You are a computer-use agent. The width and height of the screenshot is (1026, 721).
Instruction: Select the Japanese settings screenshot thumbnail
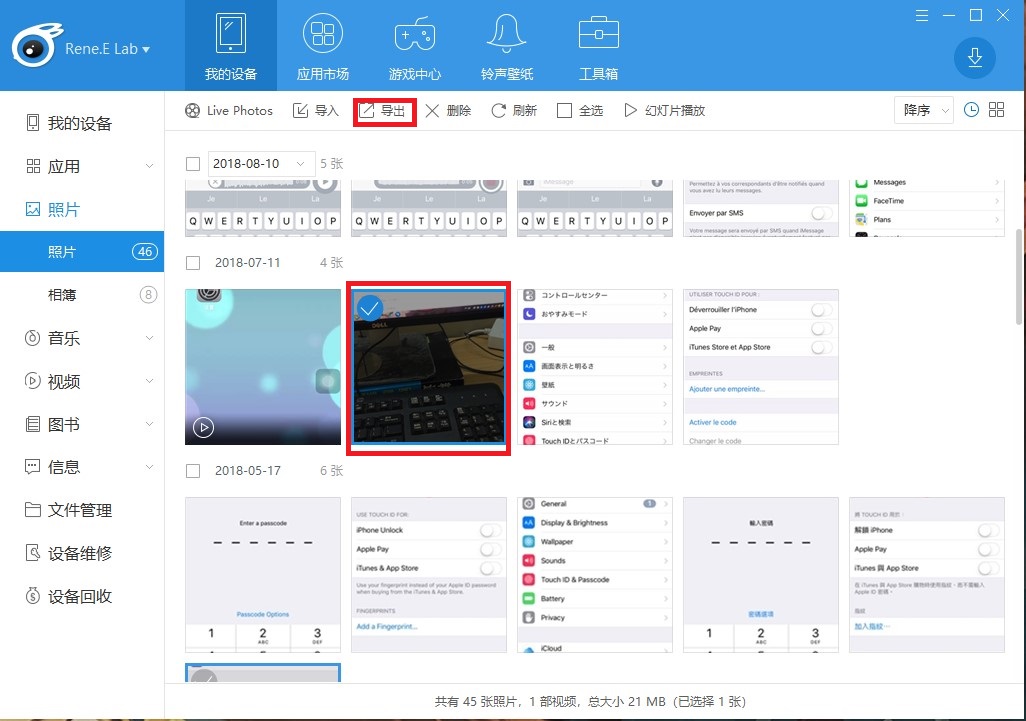click(595, 367)
